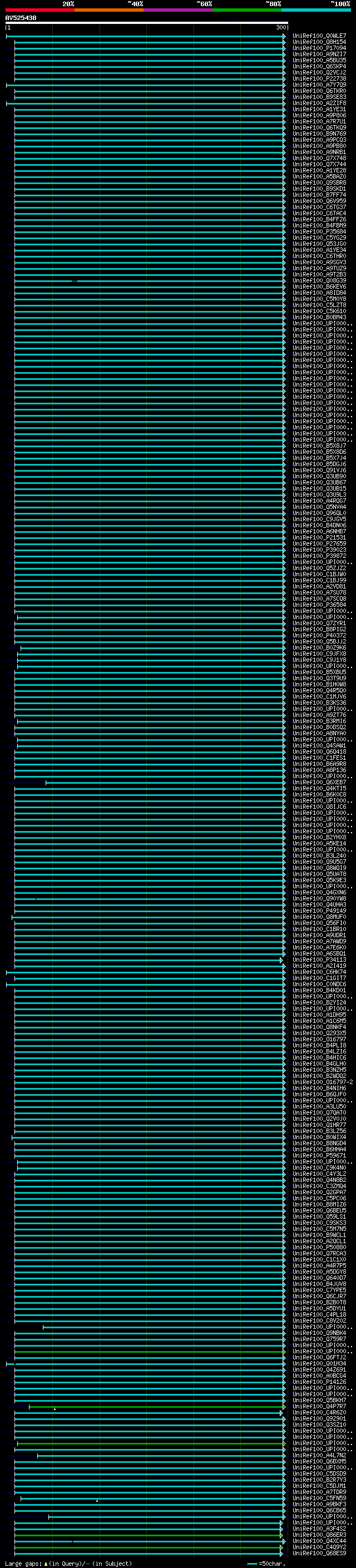Open hit UniRef100_A9NZI7
The width and height of the screenshot is (356, 1568).
(319, 54)
